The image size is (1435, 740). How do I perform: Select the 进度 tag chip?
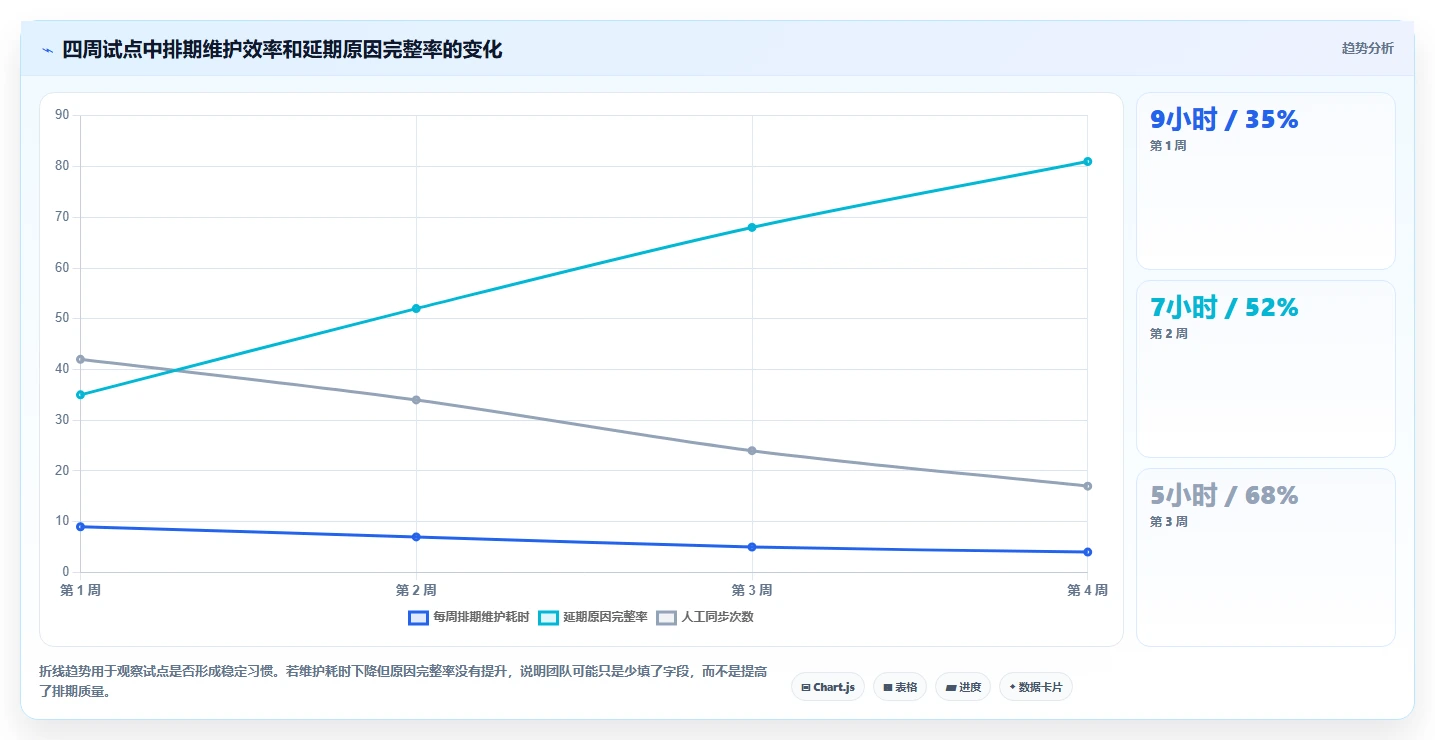(x=963, y=687)
